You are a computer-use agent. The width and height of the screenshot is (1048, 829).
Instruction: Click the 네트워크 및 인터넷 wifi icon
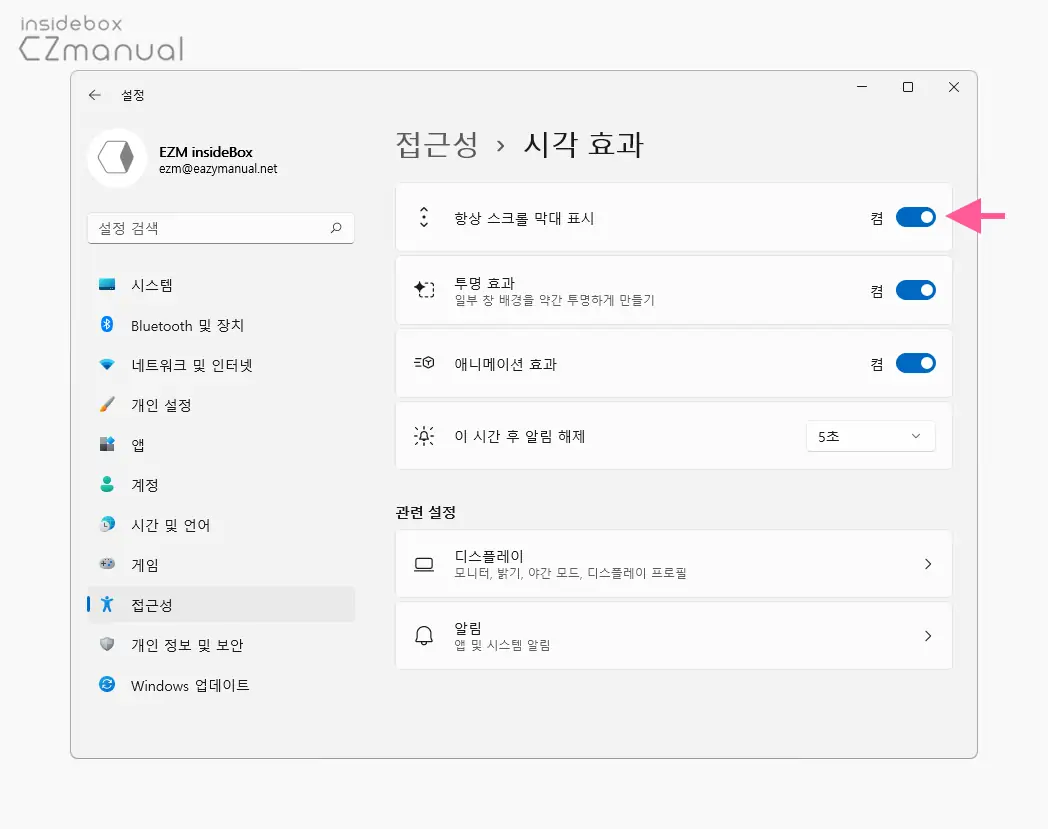coord(107,364)
